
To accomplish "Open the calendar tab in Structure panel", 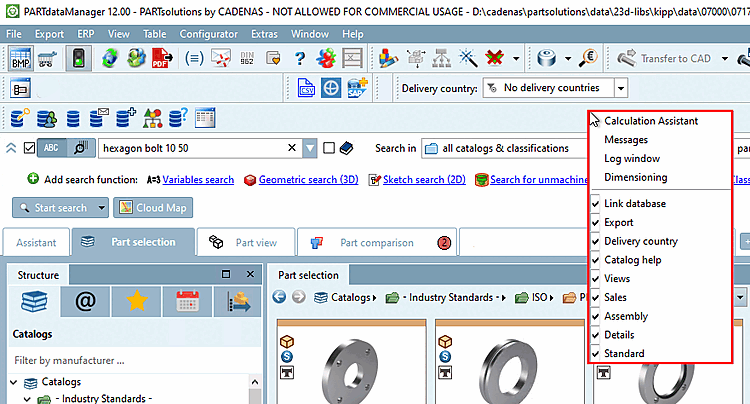I will coord(188,302).
